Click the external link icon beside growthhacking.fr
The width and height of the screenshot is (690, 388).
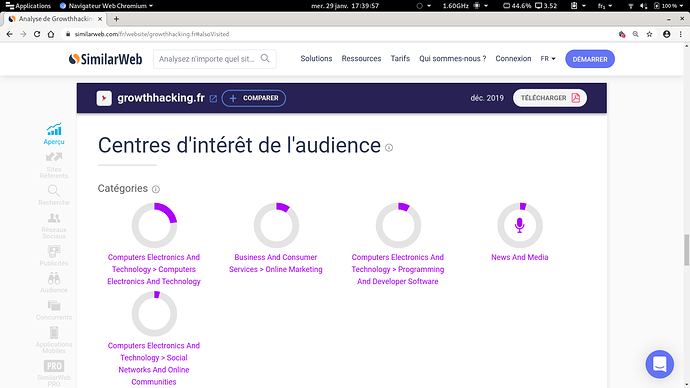[x=213, y=99]
